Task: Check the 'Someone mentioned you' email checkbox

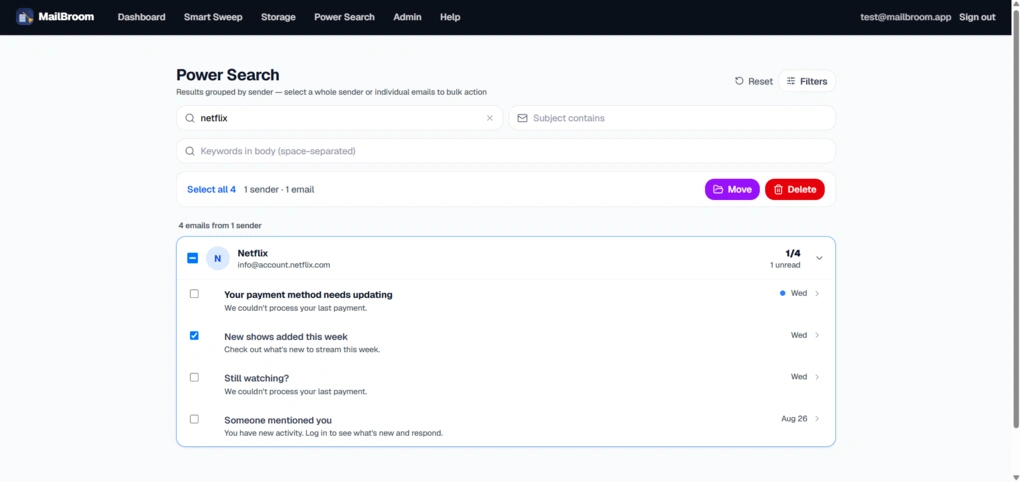Action: pyautogui.click(x=194, y=419)
